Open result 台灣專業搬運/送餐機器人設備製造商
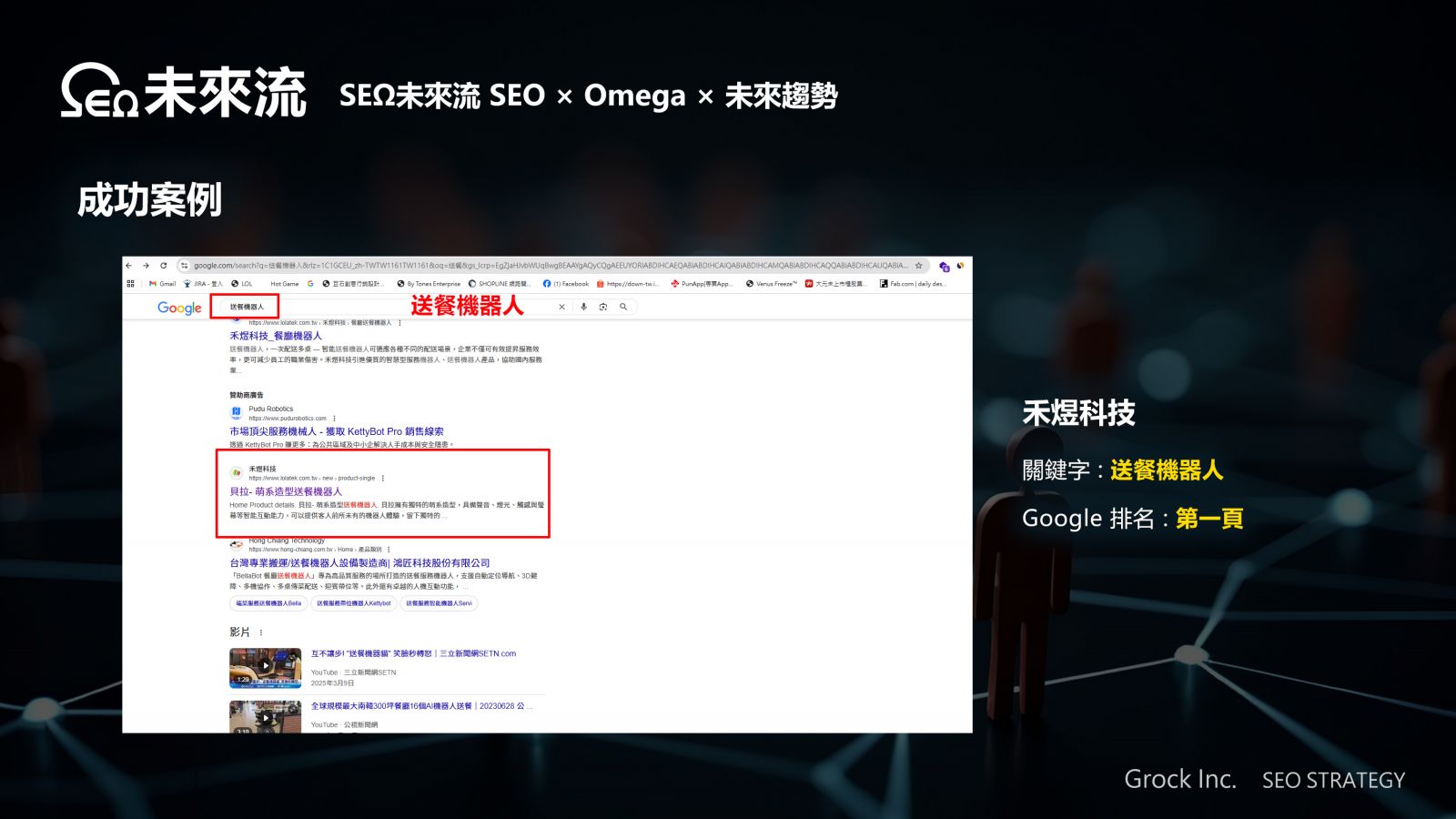1456x819 pixels. (x=359, y=563)
